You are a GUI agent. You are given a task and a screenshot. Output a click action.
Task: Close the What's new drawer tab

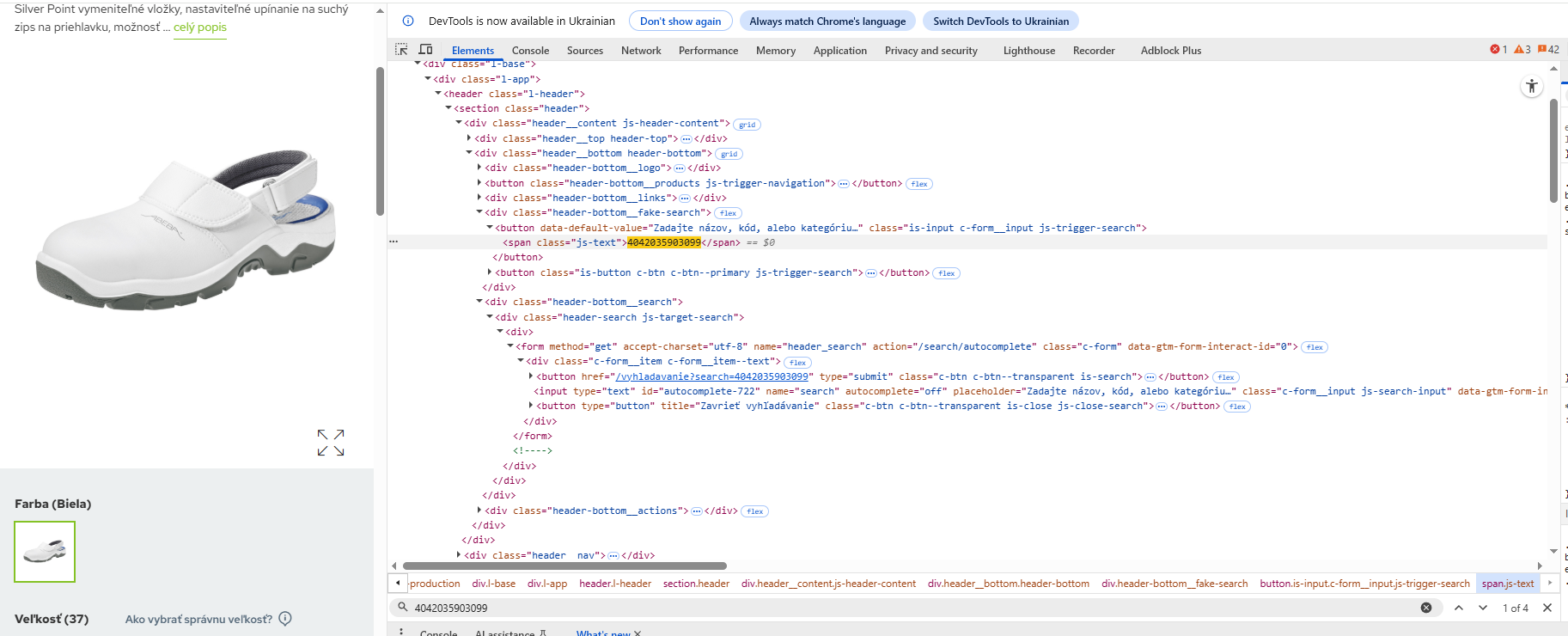tap(638, 633)
